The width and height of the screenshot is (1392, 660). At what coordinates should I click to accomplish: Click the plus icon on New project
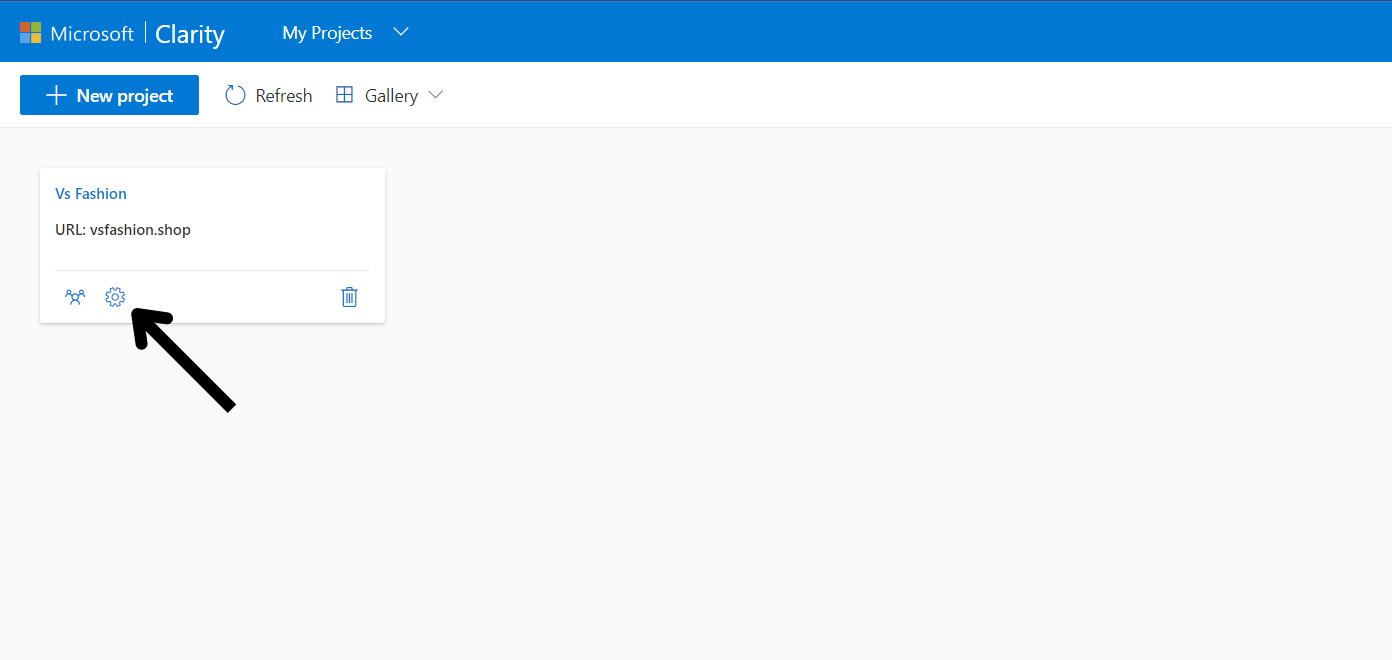click(57, 96)
